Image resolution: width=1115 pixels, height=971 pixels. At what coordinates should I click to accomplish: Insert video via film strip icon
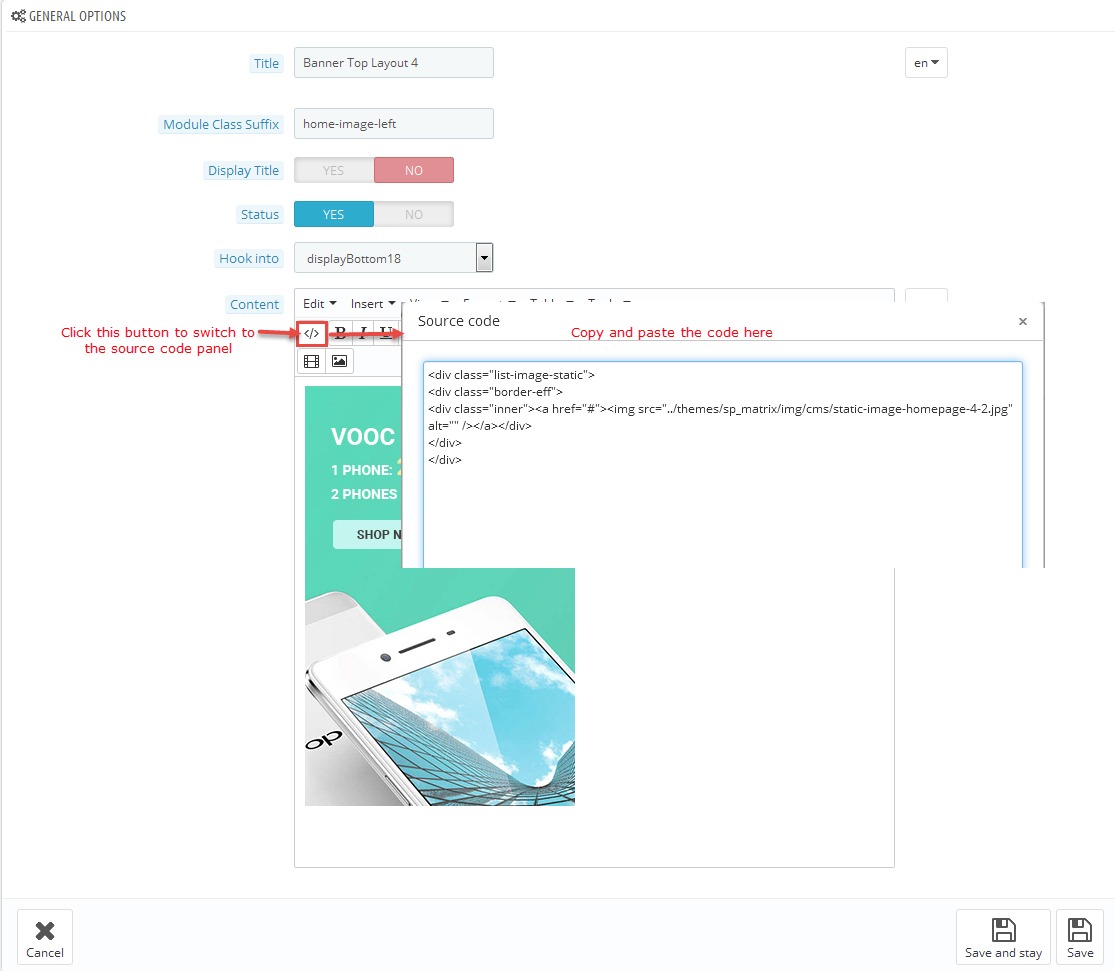click(311, 361)
